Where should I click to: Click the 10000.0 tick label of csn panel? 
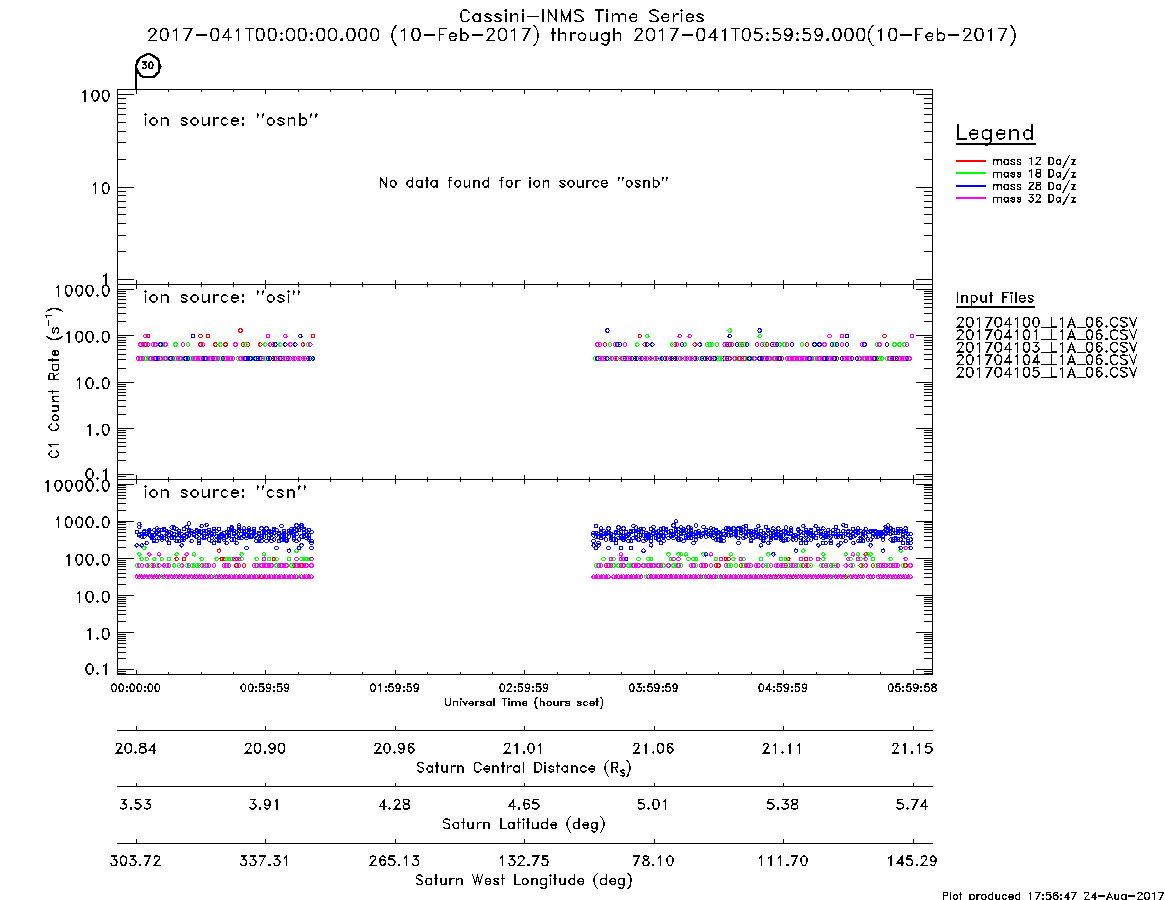pyautogui.click(x=77, y=486)
